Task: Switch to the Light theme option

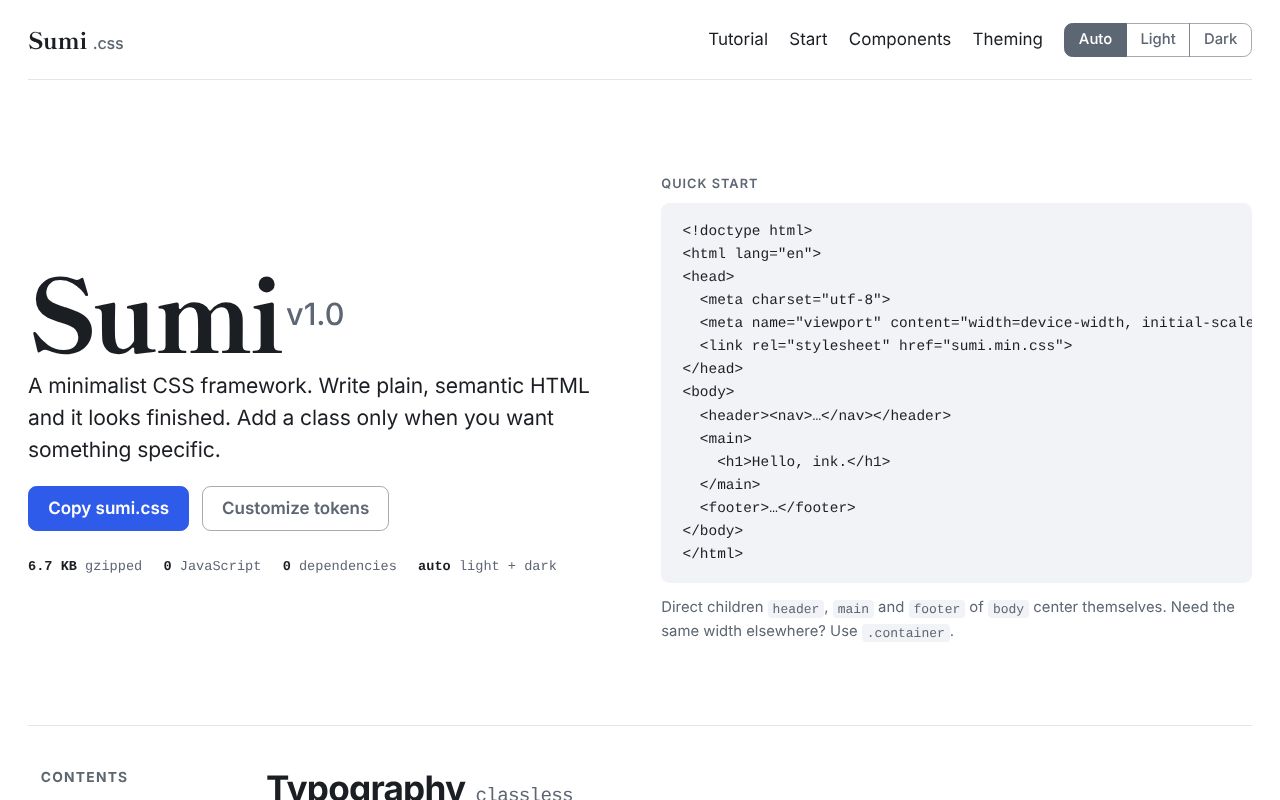Action: [1158, 39]
